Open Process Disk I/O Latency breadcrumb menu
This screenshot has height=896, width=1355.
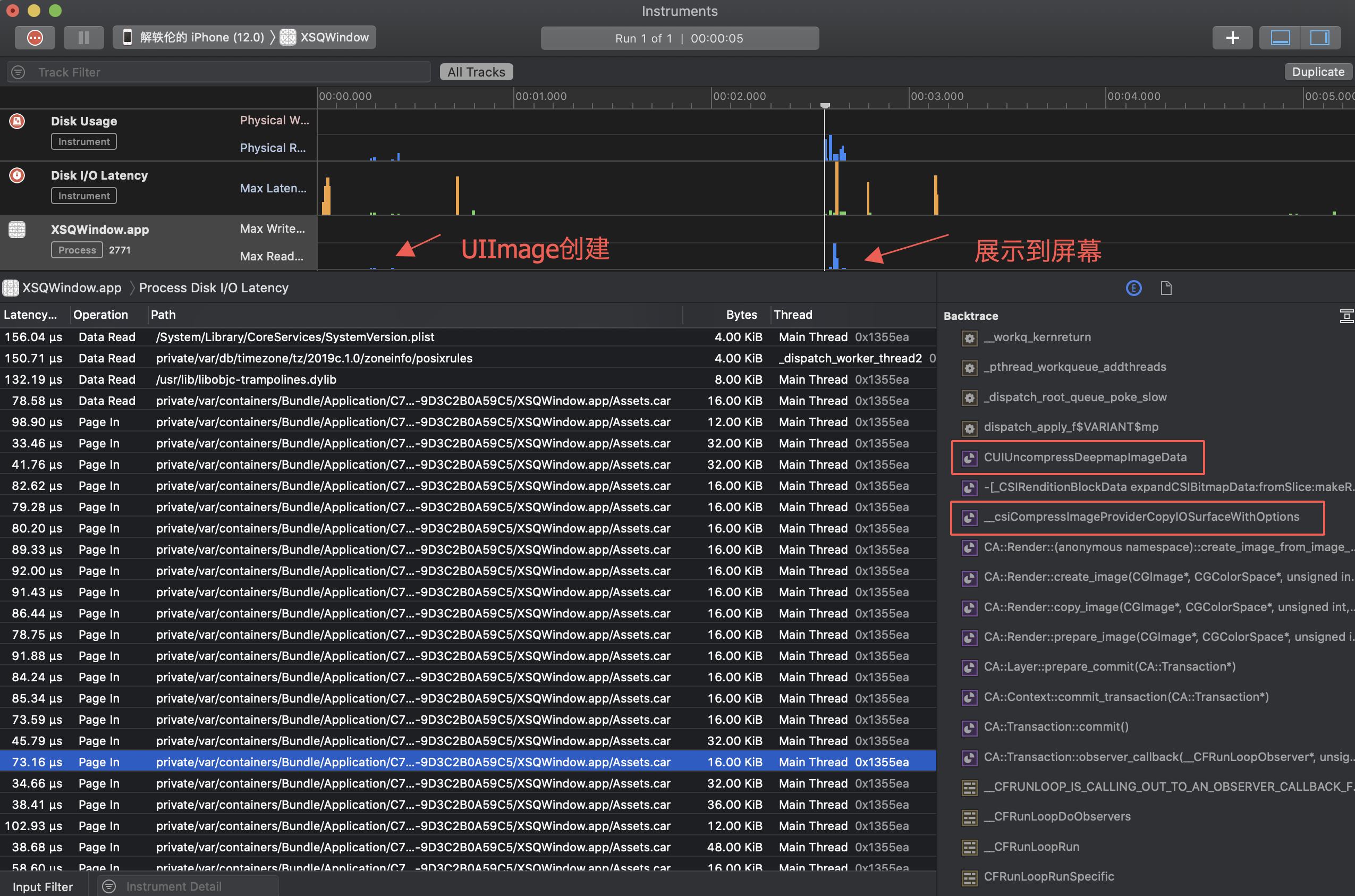click(214, 288)
